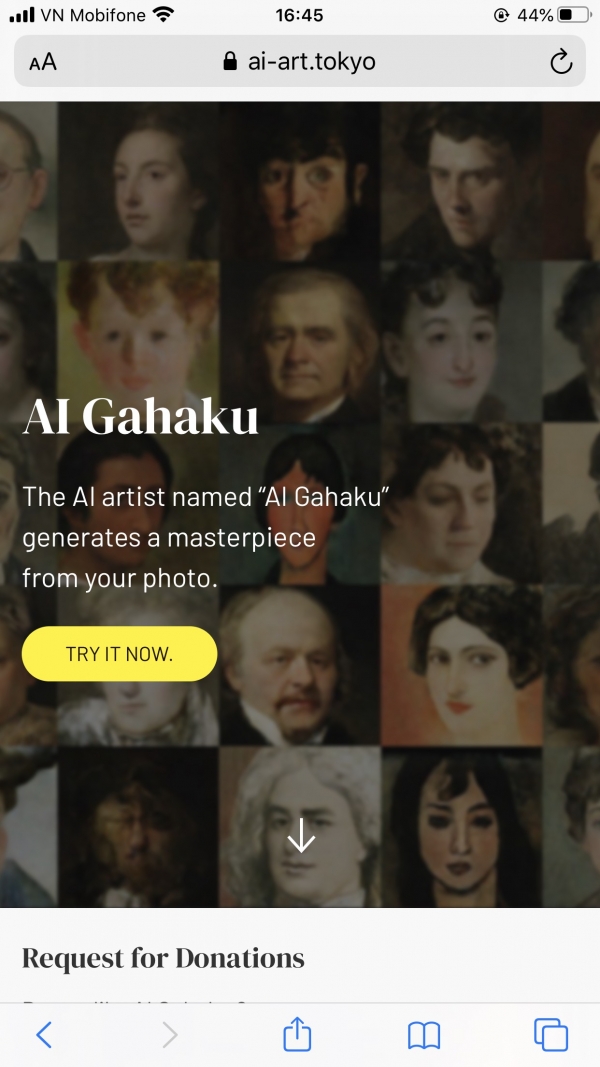Tap the battery indicator in status bar
The height and width of the screenshot is (1067, 600).
click(575, 15)
